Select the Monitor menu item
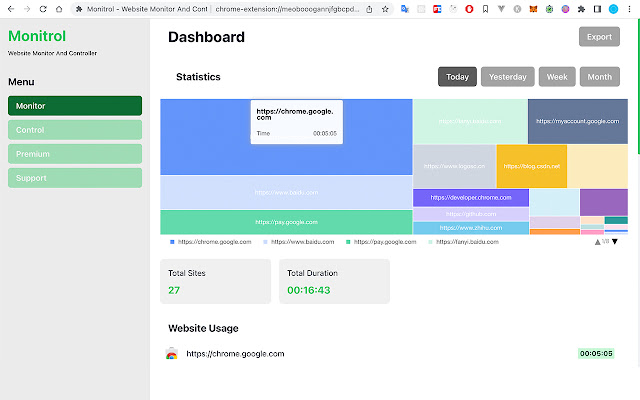The image size is (640, 400). [75, 106]
